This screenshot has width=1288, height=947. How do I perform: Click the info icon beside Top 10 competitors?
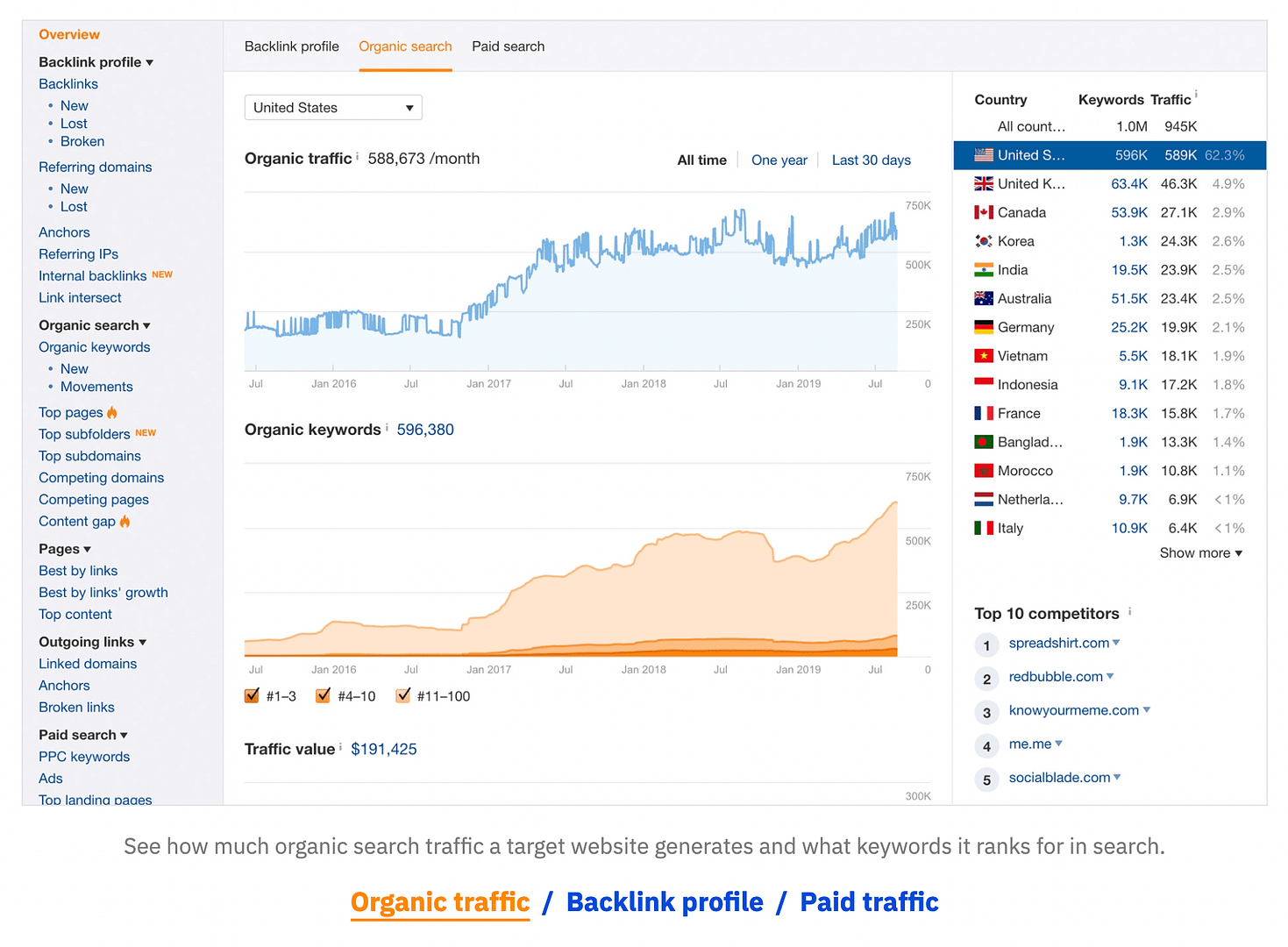point(1128,612)
